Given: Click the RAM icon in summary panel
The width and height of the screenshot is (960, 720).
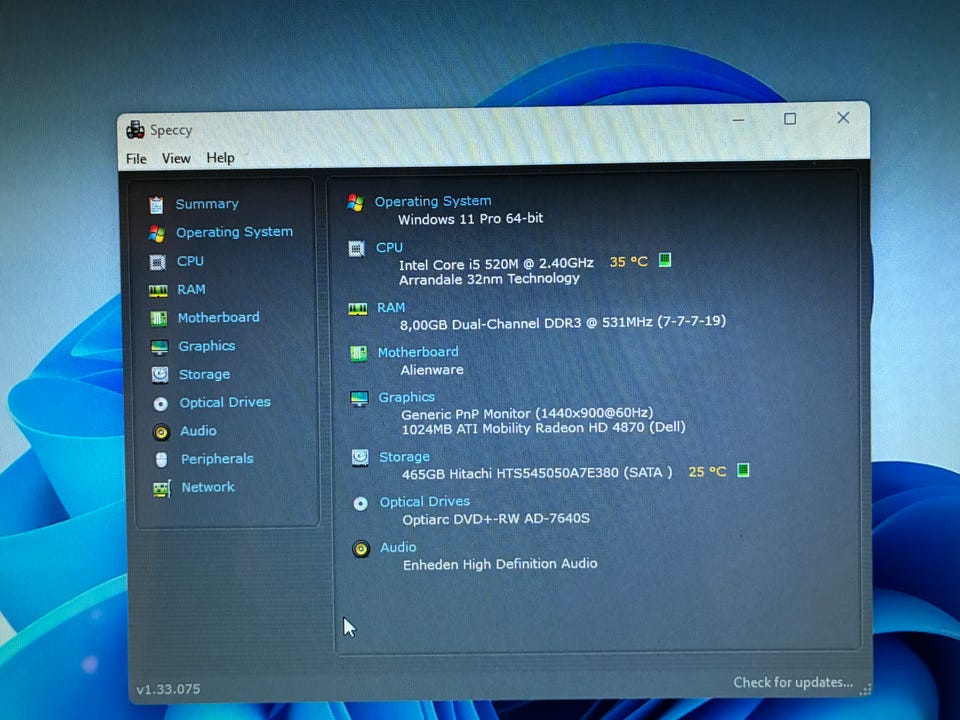Looking at the screenshot, I should click(358, 309).
